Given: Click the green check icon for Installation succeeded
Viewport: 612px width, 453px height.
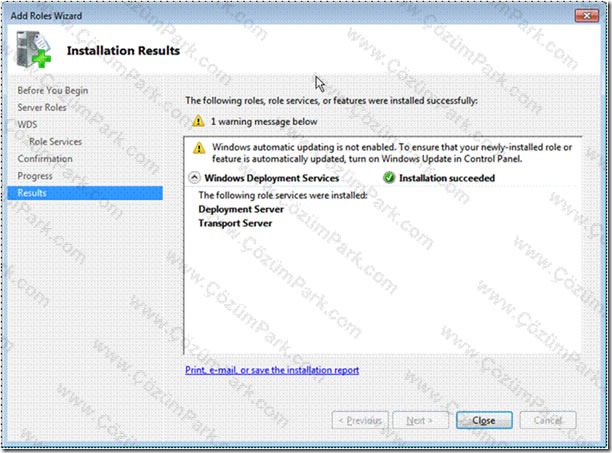Looking at the screenshot, I should coord(389,178).
